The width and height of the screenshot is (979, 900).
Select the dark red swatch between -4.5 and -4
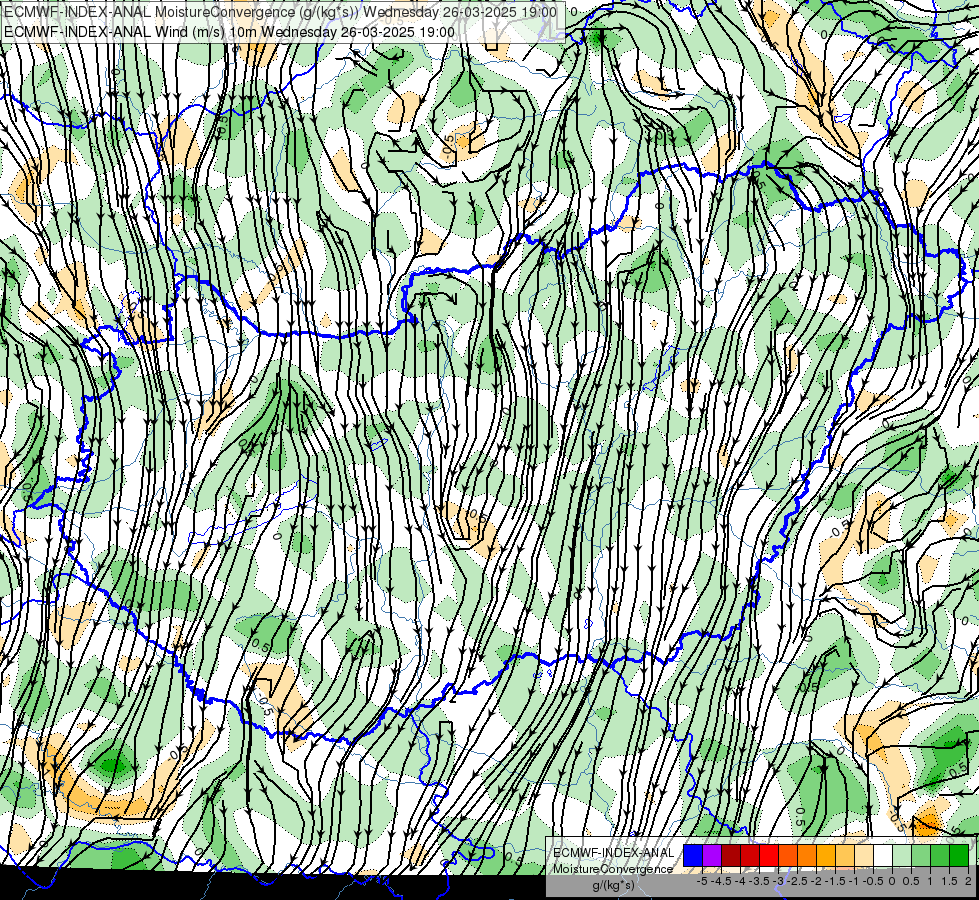pos(731,855)
